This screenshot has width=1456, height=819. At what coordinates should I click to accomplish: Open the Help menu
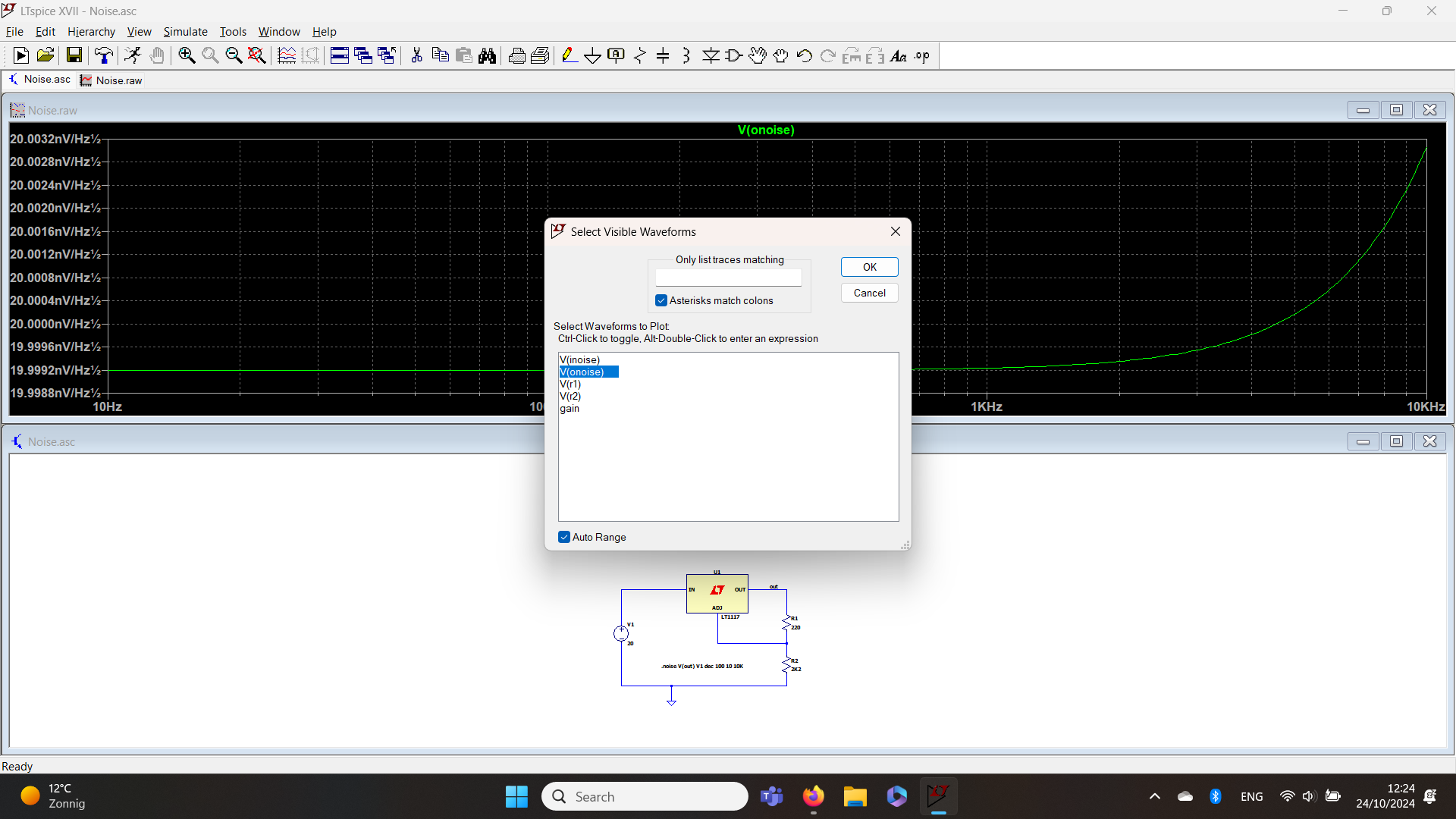click(324, 31)
